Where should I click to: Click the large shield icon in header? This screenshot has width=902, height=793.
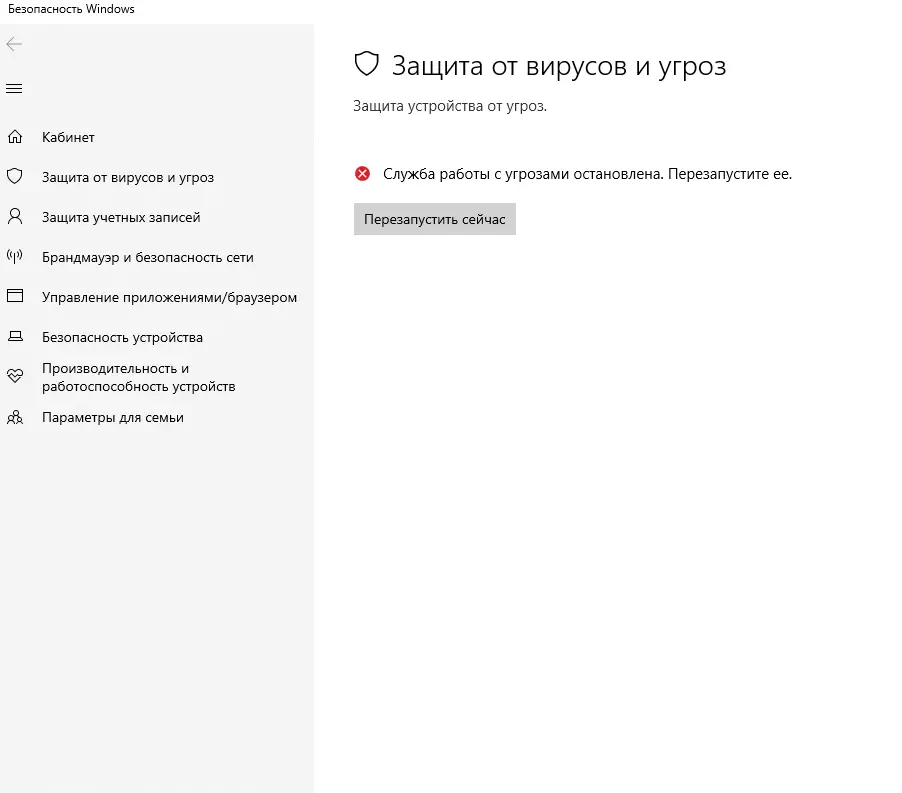[366, 64]
